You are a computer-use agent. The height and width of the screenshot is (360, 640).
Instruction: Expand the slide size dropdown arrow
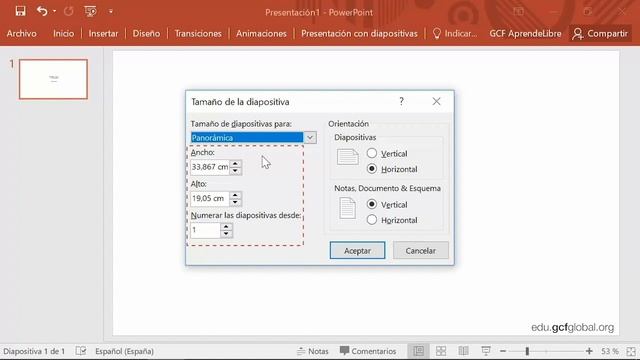[x=310, y=138]
